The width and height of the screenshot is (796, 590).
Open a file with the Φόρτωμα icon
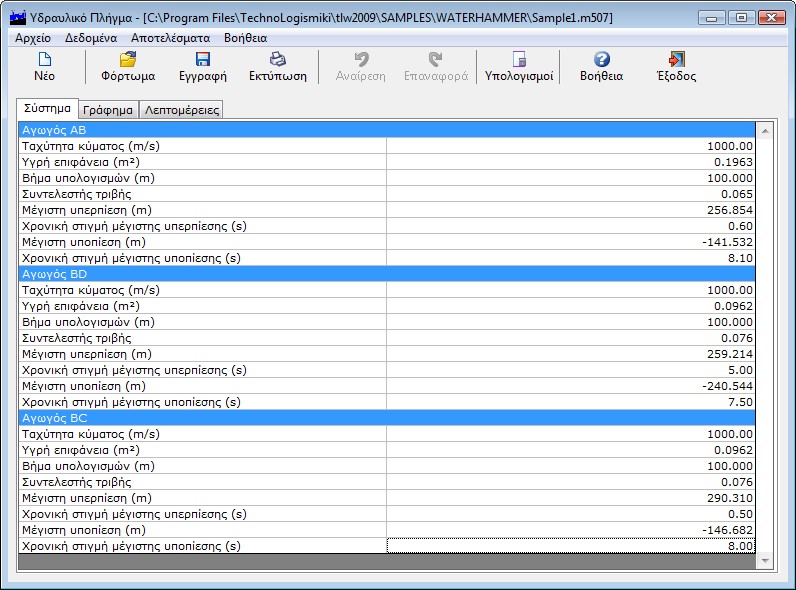tap(128, 60)
